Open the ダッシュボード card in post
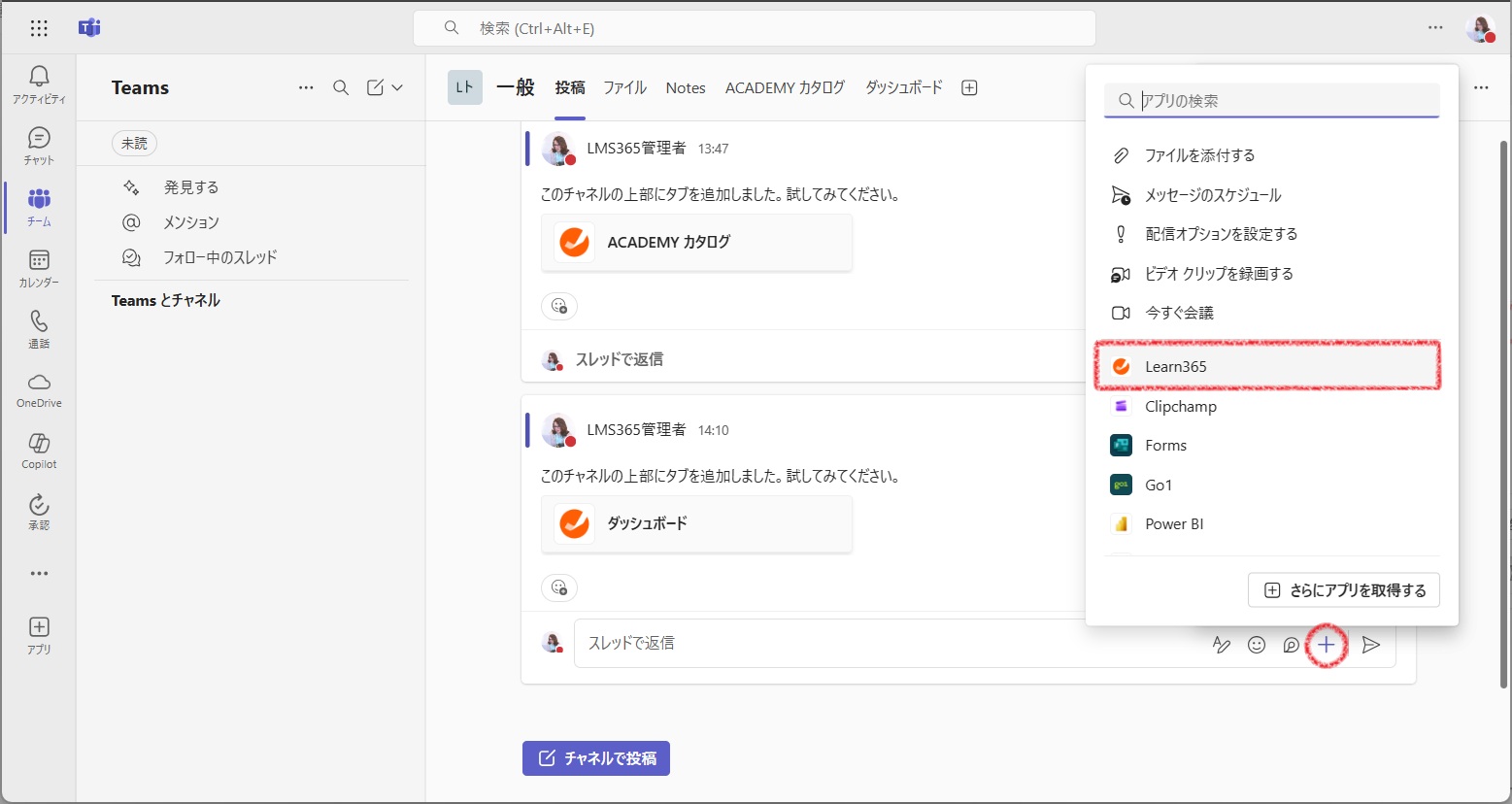This screenshot has height=804, width=1512. pyautogui.click(x=696, y=523)
